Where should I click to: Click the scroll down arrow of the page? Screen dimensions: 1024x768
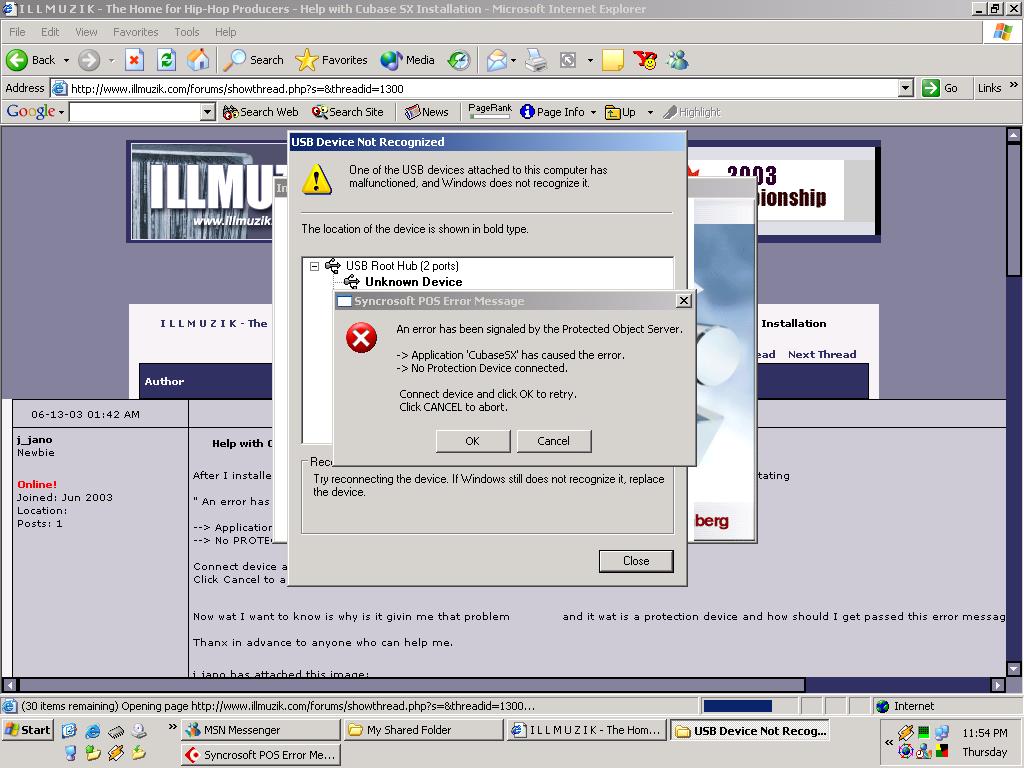pos(1014,669)
